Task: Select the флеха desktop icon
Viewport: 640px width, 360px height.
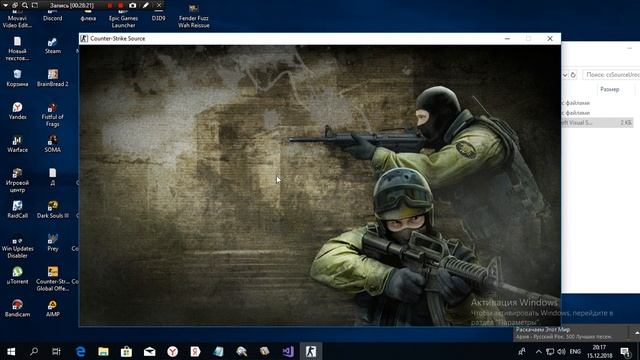Action: click(x=88, y=16)
